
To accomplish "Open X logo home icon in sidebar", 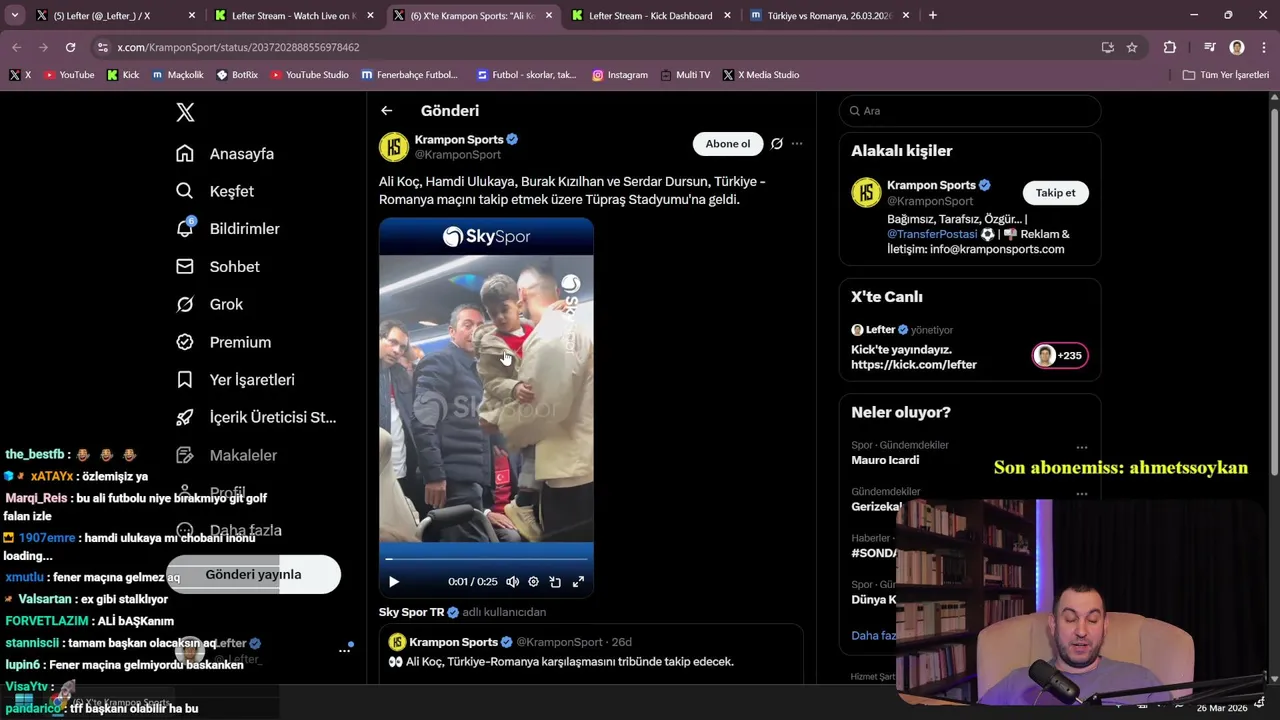I will coord(185,112).
